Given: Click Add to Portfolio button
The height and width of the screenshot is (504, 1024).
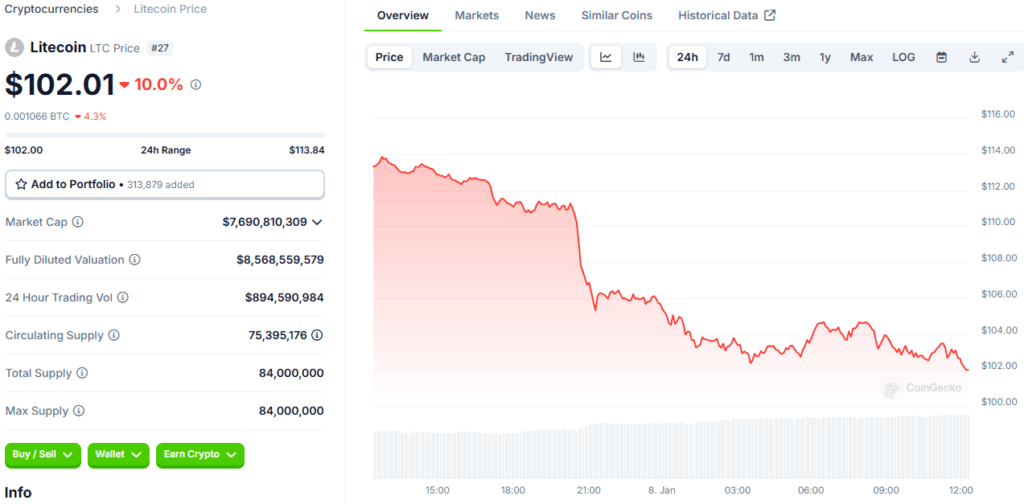Looking at the screenshot, I should pos(165,184).
